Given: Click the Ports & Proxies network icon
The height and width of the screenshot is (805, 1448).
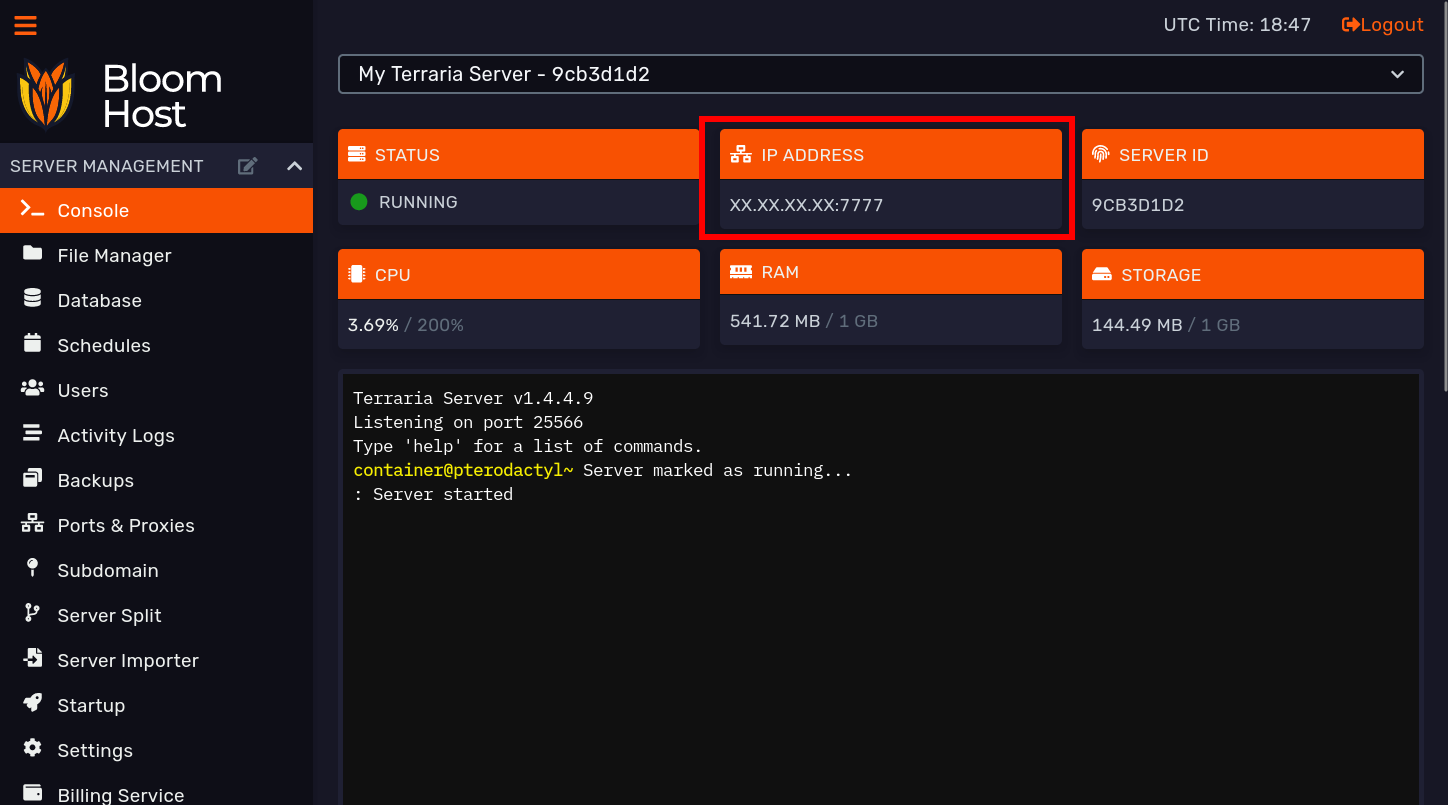Looking at the screenshot, I should point(31,525).
